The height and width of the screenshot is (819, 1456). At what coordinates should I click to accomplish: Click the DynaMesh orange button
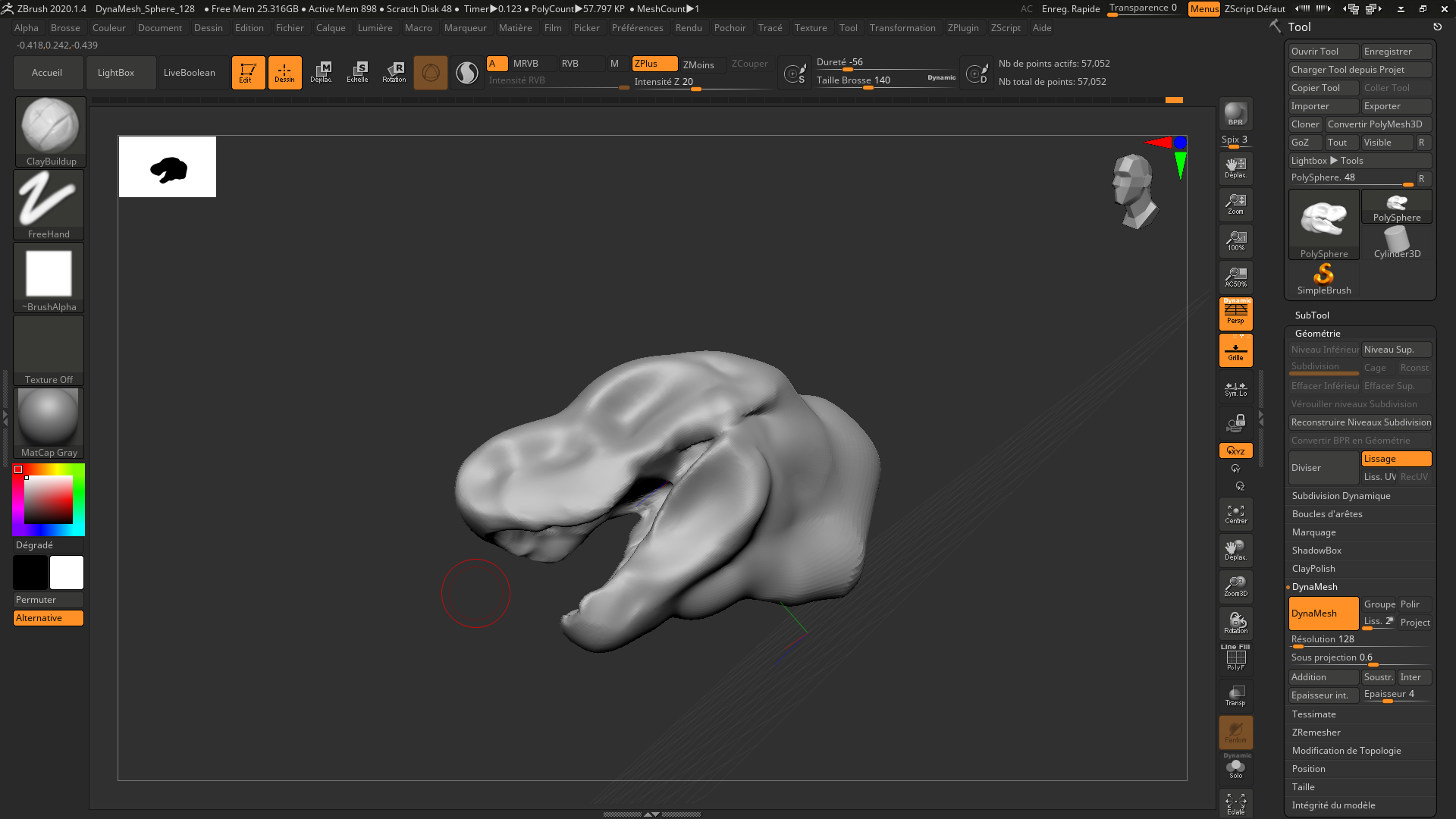(1323, 613)
